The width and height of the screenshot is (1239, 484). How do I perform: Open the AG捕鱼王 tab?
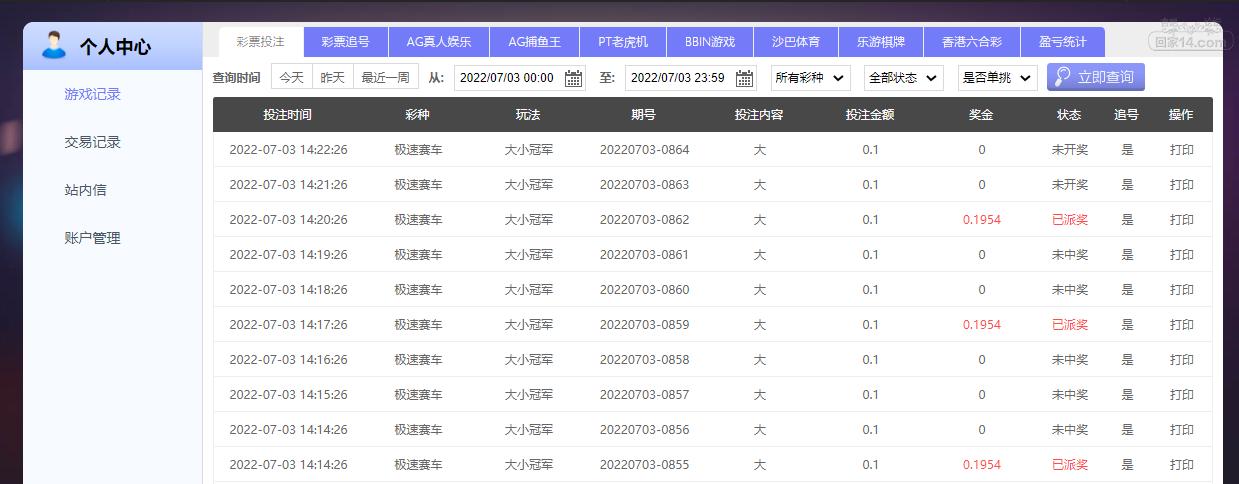point(535,42)
